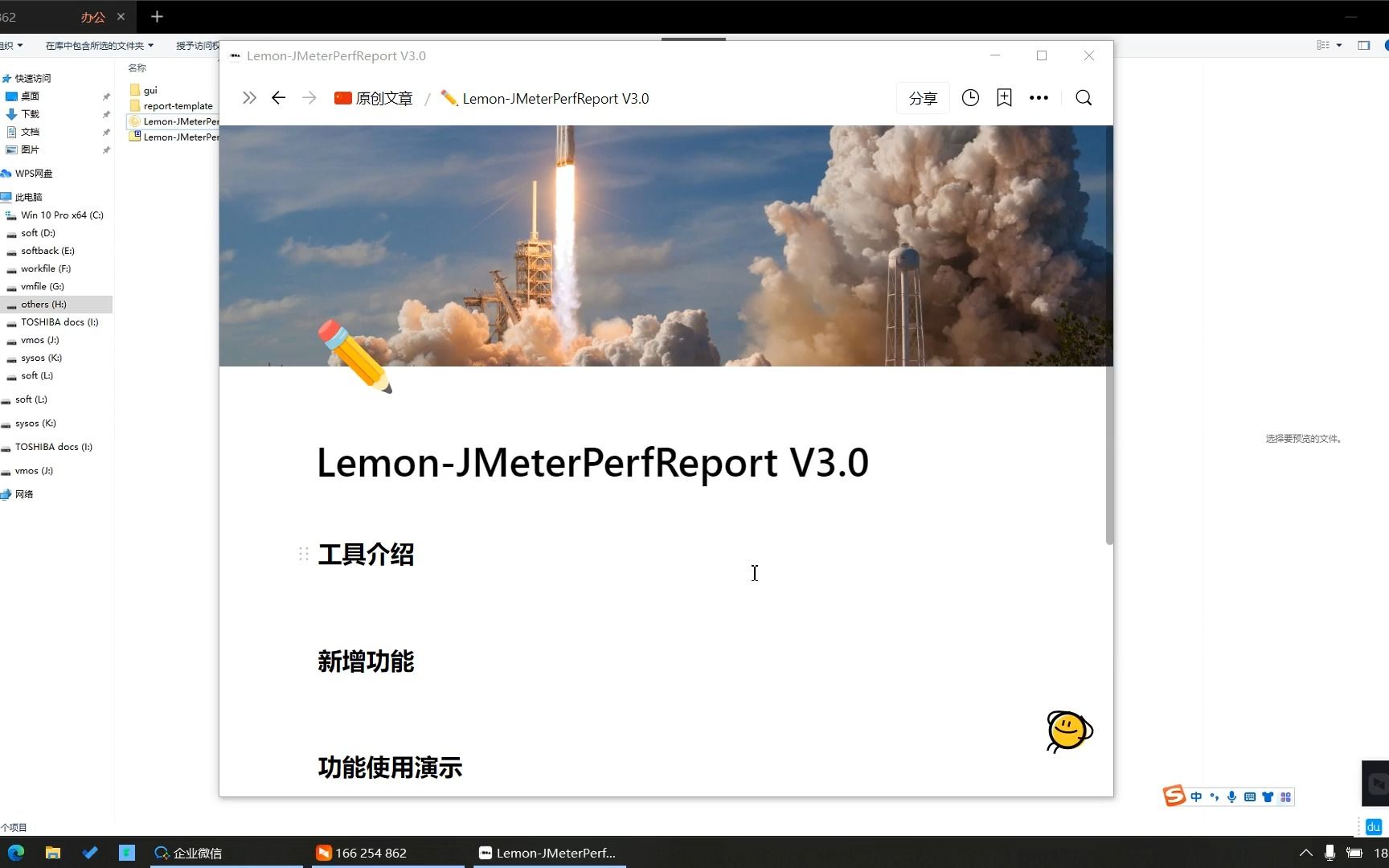Screen dimensions: 1389x868
Task: Switch to the 办公 tab
Action: click(x=92, y=17)
